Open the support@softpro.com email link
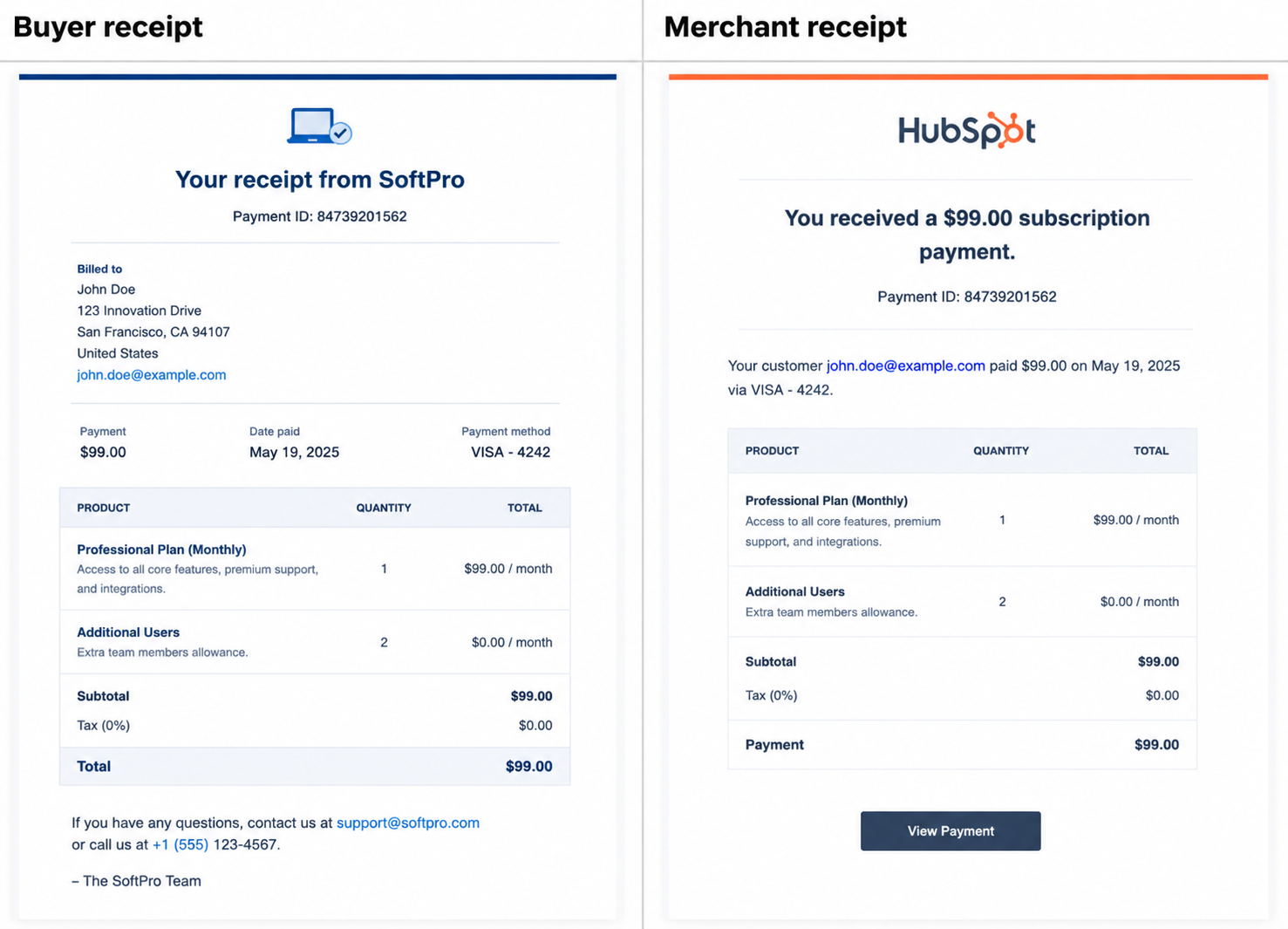The image size is (1288, 929). click(x=408, y=823)
